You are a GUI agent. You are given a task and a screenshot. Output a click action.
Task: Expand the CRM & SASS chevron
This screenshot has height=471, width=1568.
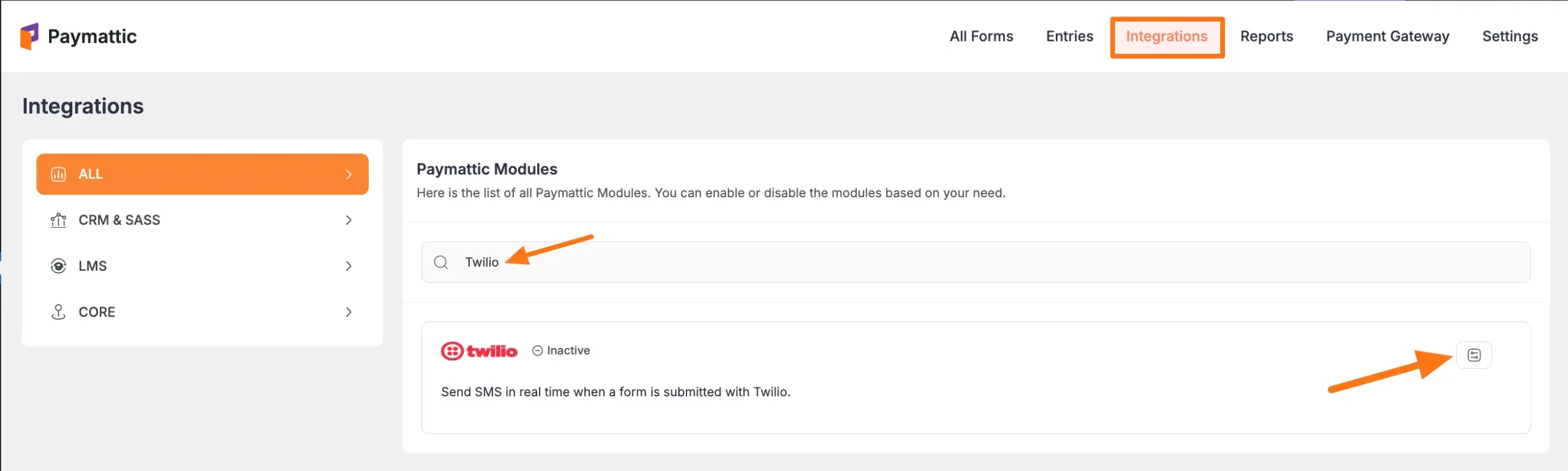[349, 220]
